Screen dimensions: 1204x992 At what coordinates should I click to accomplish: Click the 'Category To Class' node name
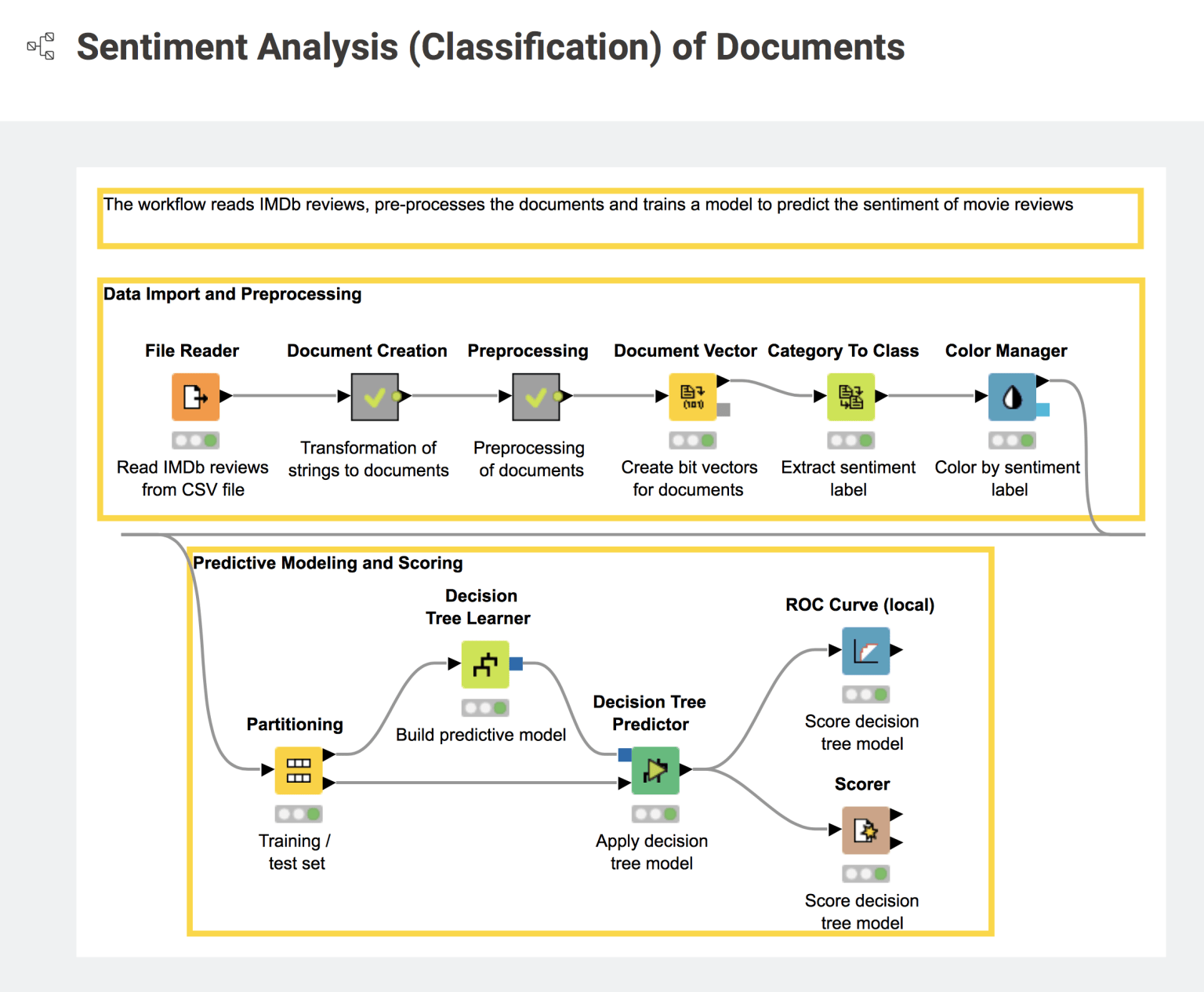(x=843, y=351)
